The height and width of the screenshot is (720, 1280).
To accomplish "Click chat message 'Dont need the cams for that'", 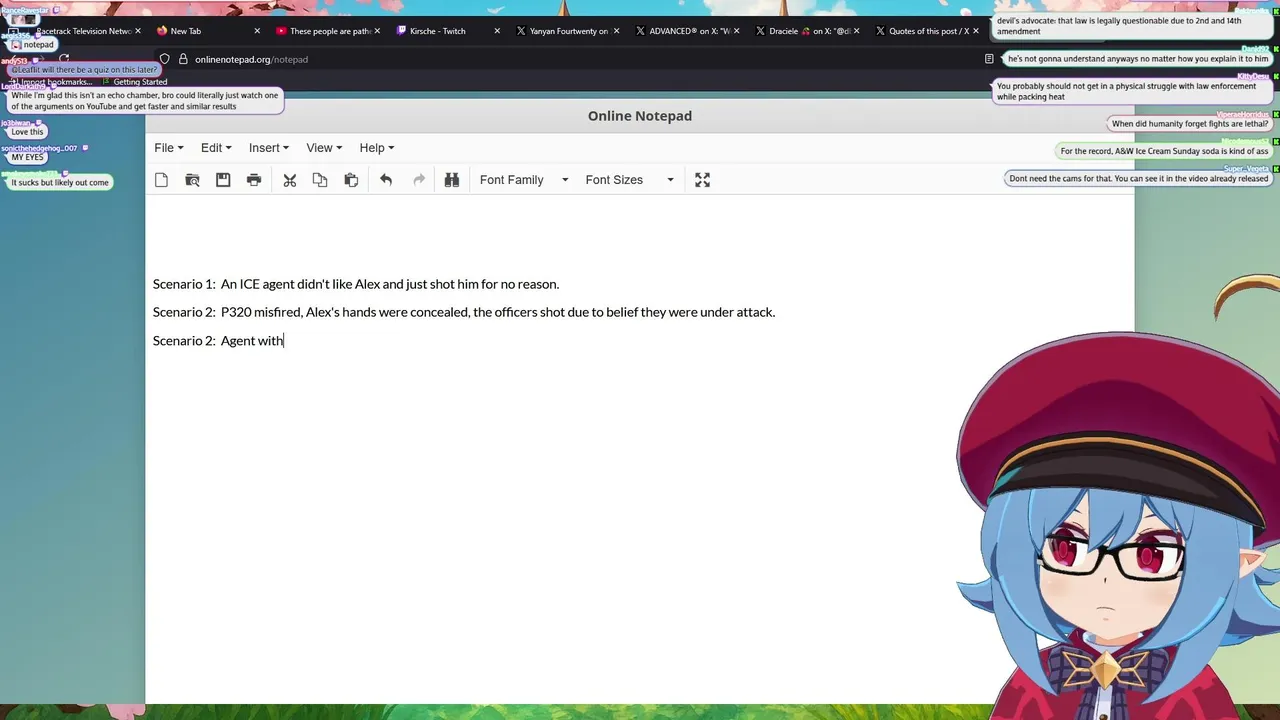I will pos(1138,179).
